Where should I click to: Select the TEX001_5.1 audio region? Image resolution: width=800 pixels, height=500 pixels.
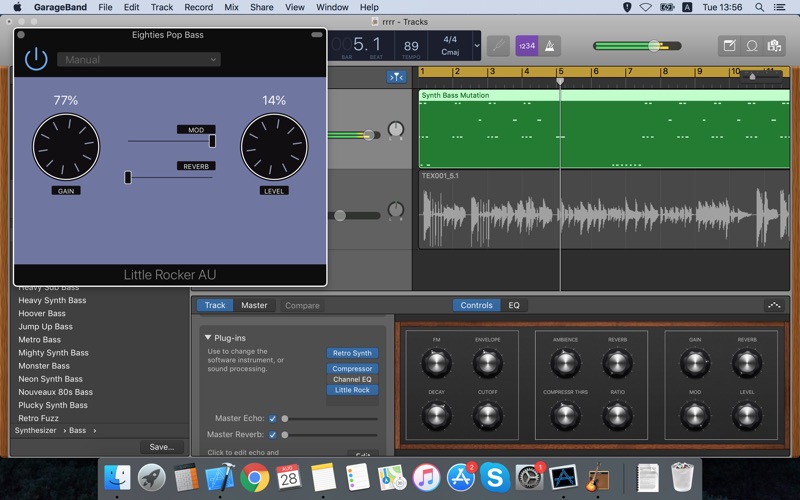tap(604, 210)
